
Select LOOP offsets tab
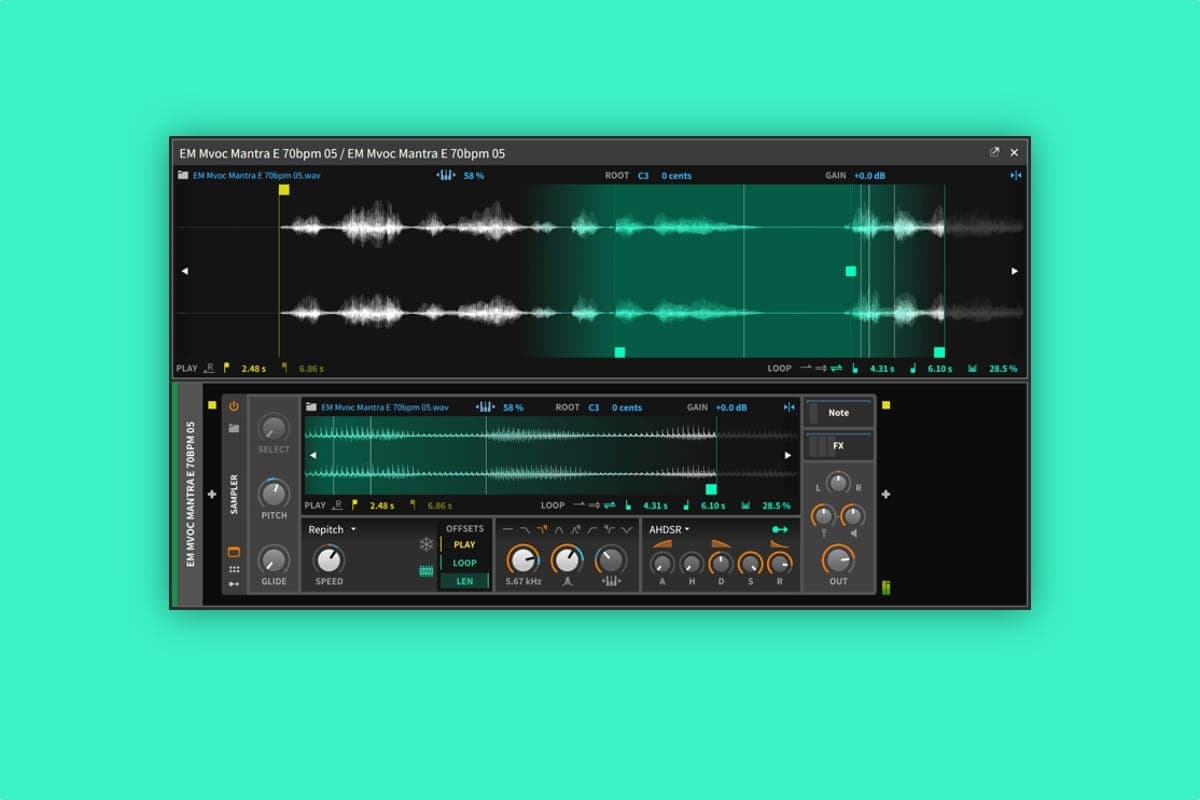tap(465, 563)
